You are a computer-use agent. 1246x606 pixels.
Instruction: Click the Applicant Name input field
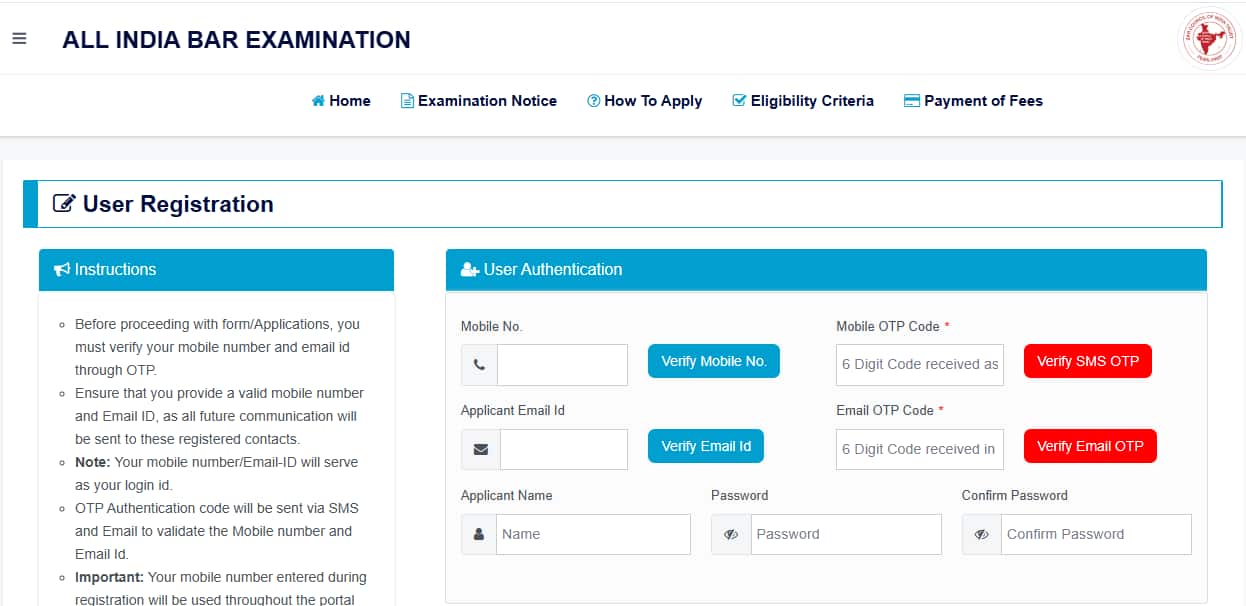[592, 534]
